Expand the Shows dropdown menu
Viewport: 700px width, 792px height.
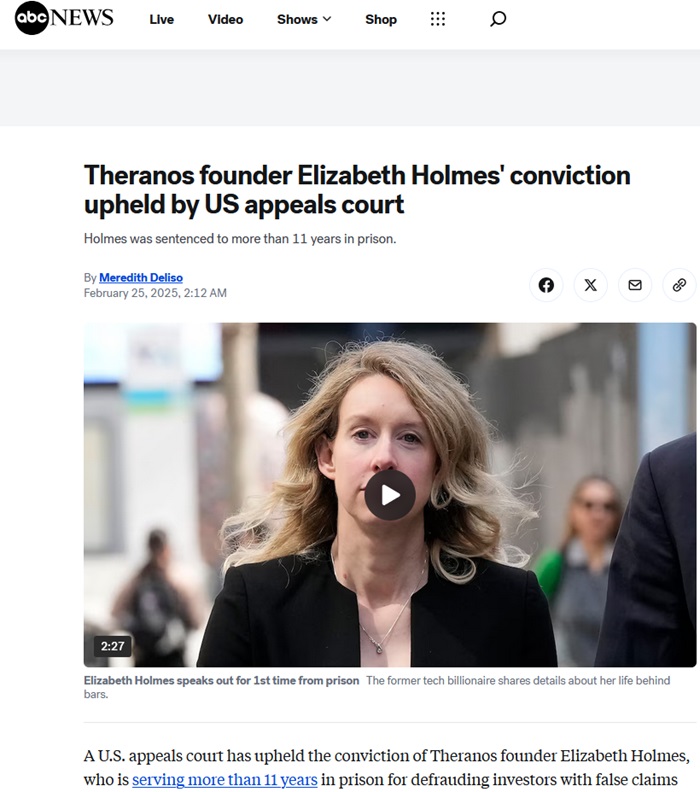click(x=304, y=19)
